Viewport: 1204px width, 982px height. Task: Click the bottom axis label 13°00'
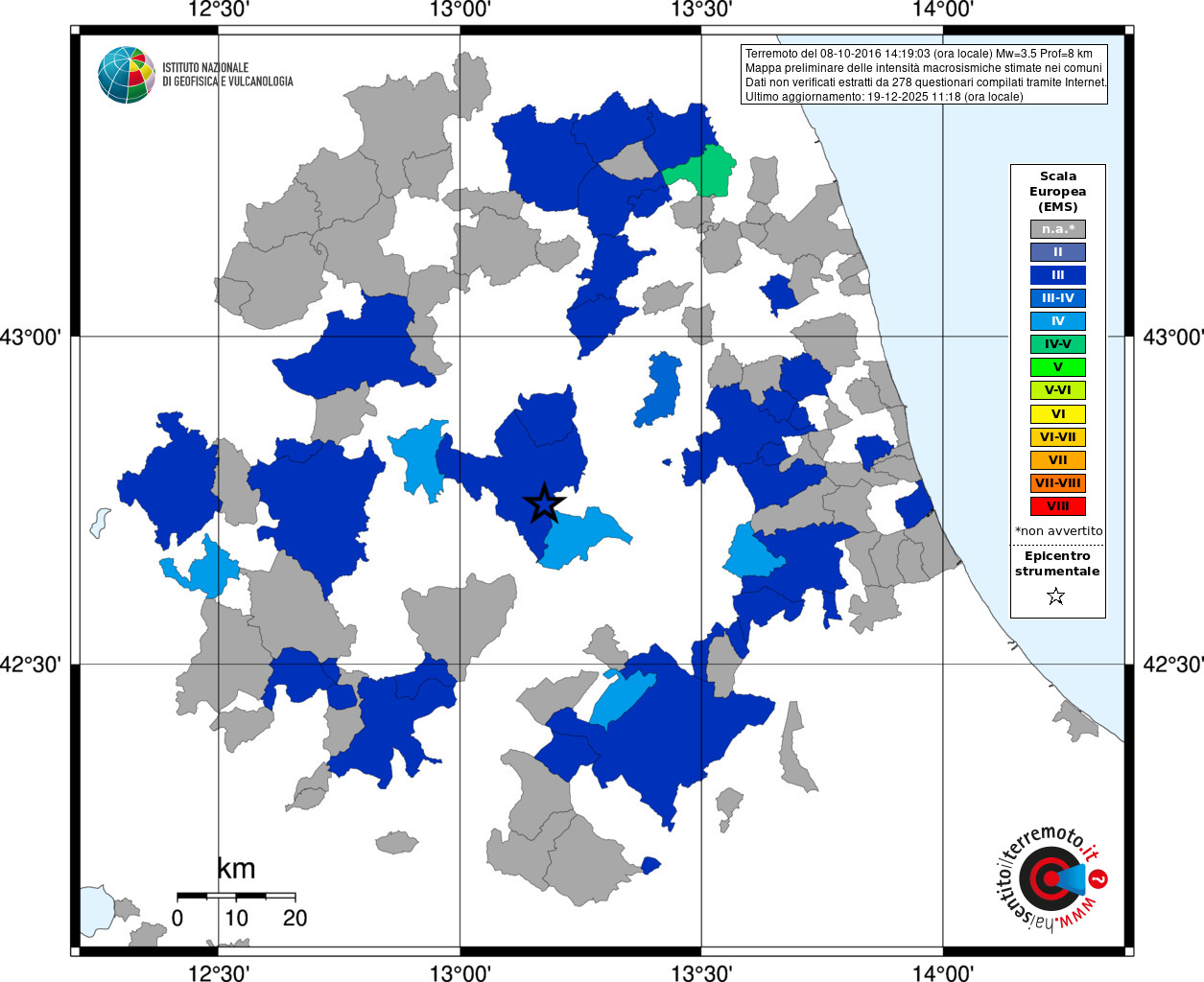[460, 973]
